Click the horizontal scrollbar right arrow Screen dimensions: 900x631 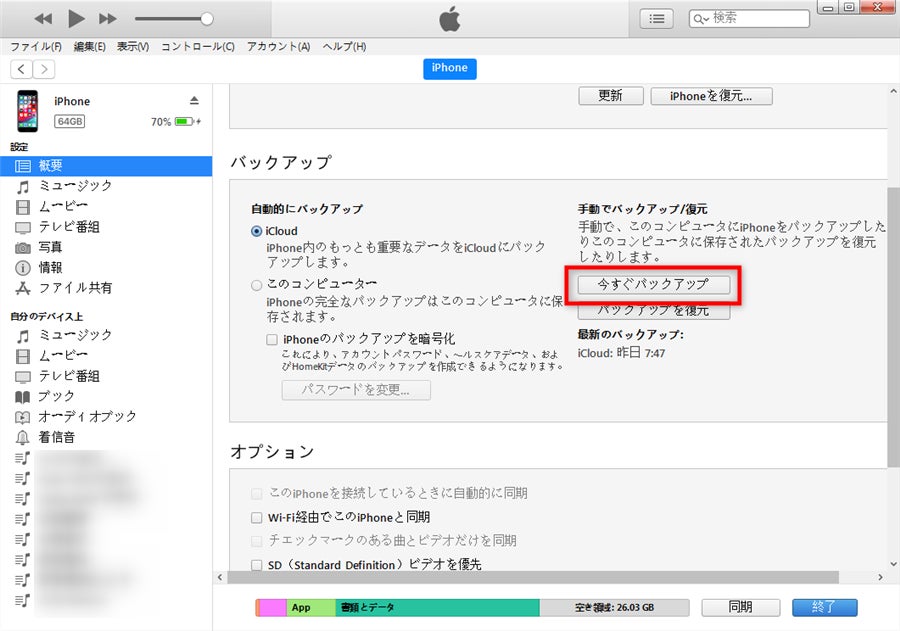pos(880,577)
